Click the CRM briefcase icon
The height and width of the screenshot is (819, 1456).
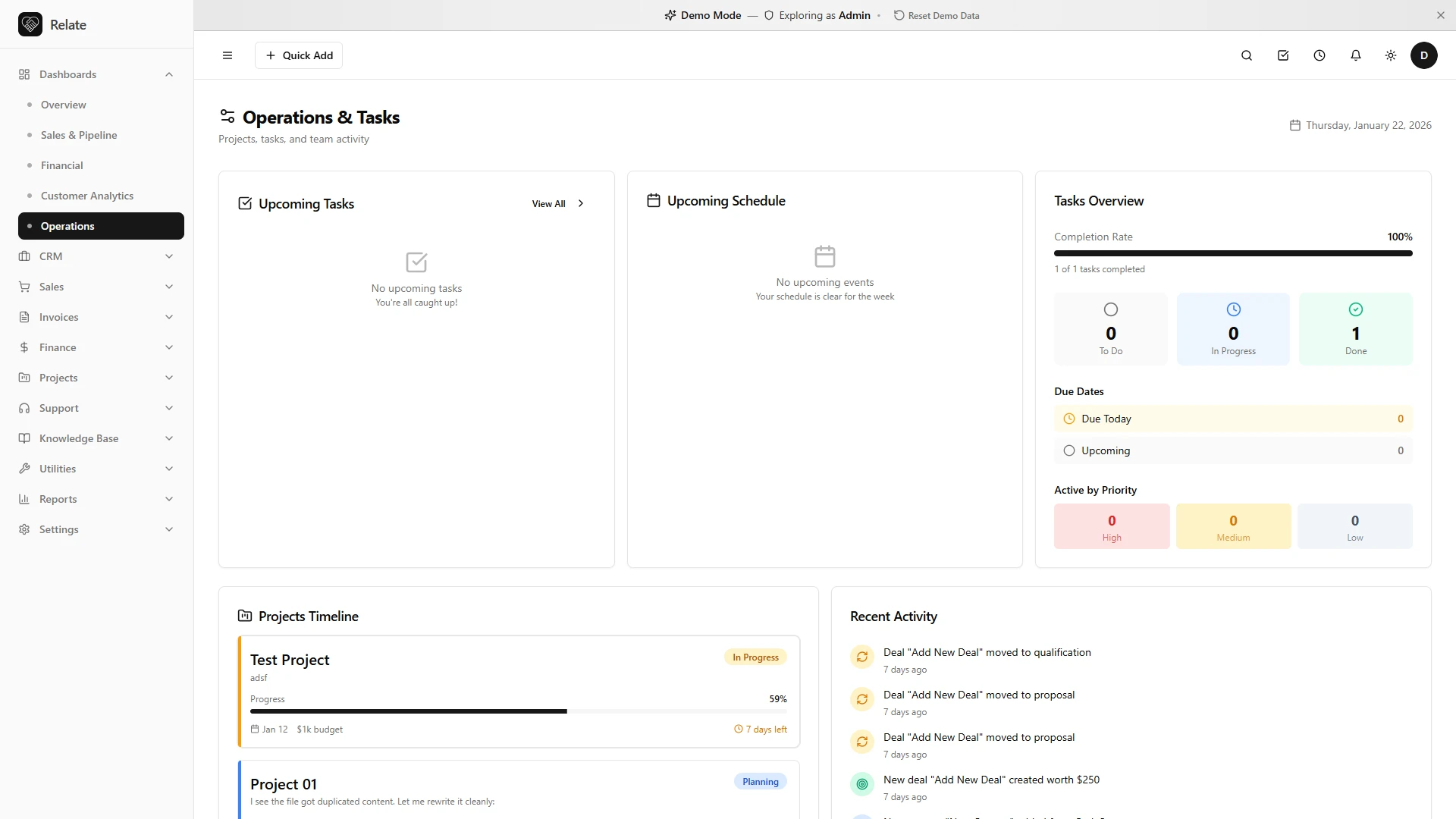point(24,256)
